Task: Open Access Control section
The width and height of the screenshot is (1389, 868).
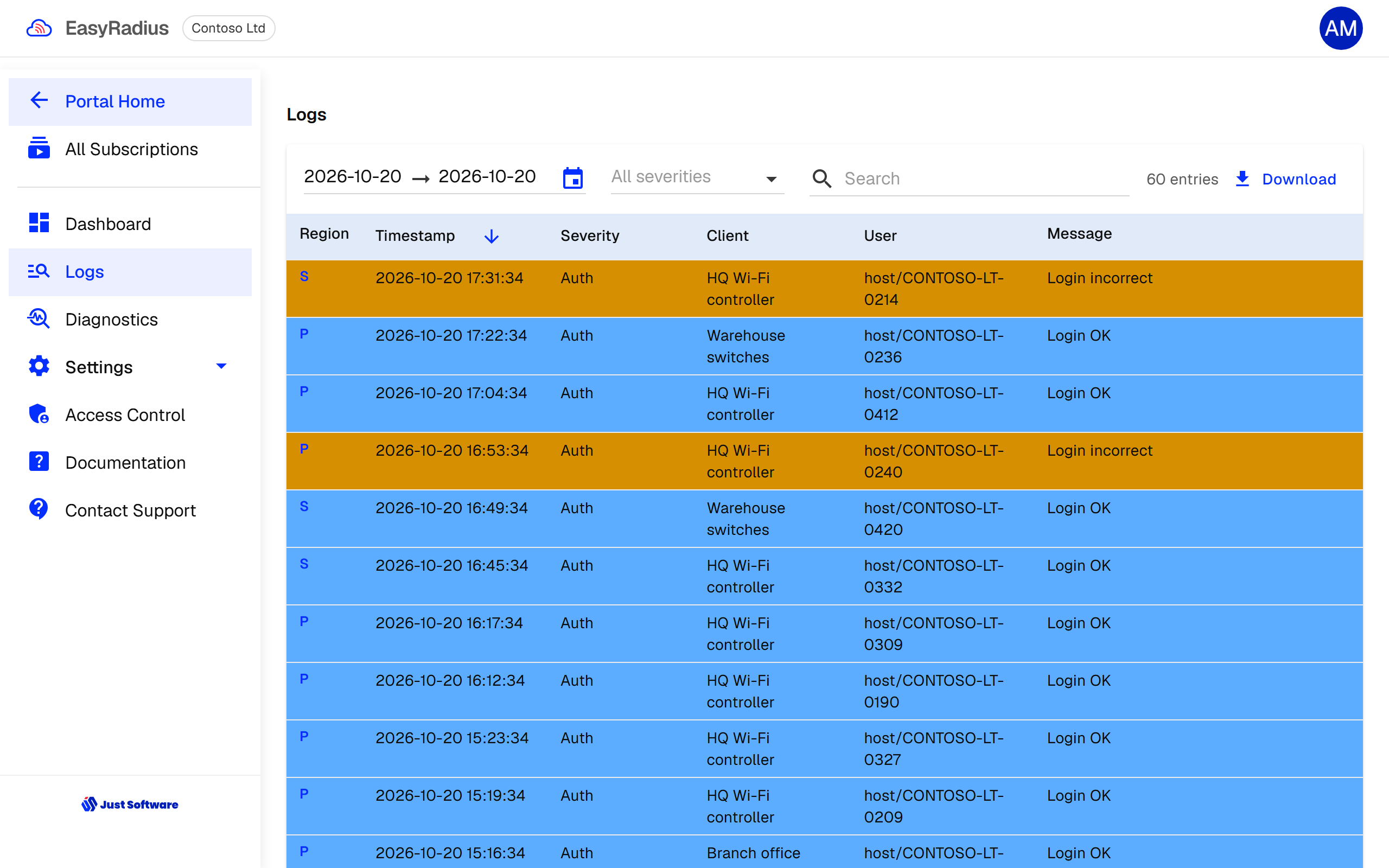Action: click(x=130, y=415)
